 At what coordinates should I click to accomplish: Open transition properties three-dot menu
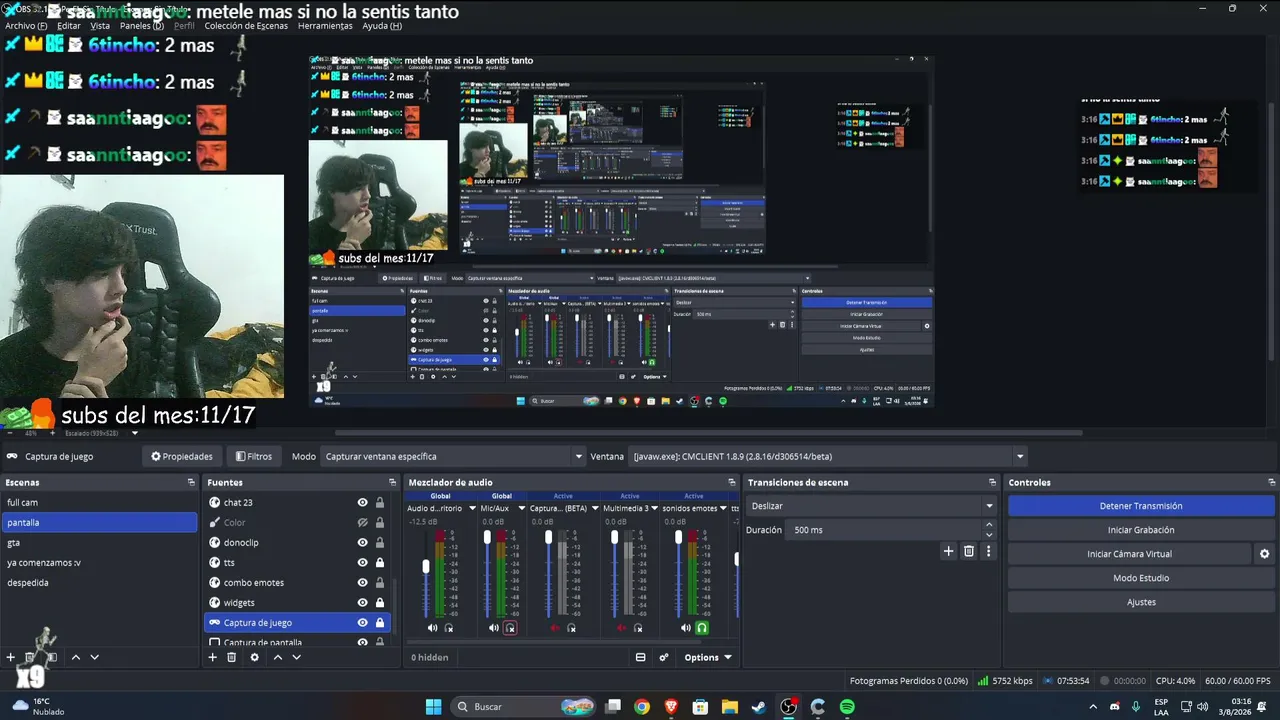[x=989, y=551]
